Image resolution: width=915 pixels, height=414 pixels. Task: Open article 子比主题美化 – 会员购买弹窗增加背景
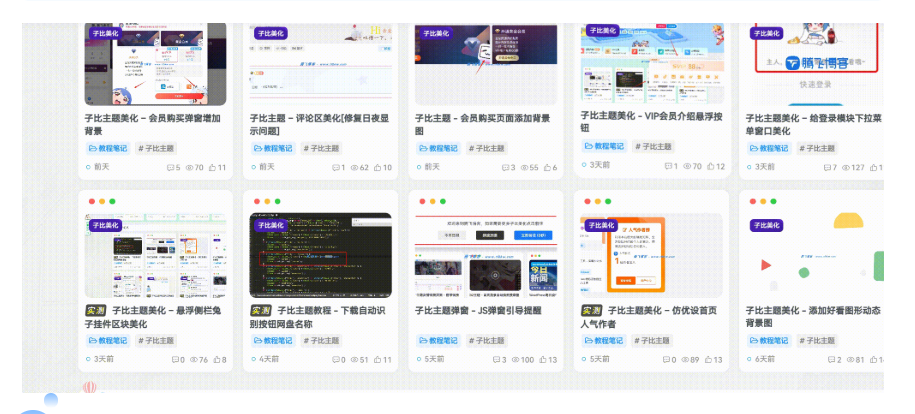153,124
